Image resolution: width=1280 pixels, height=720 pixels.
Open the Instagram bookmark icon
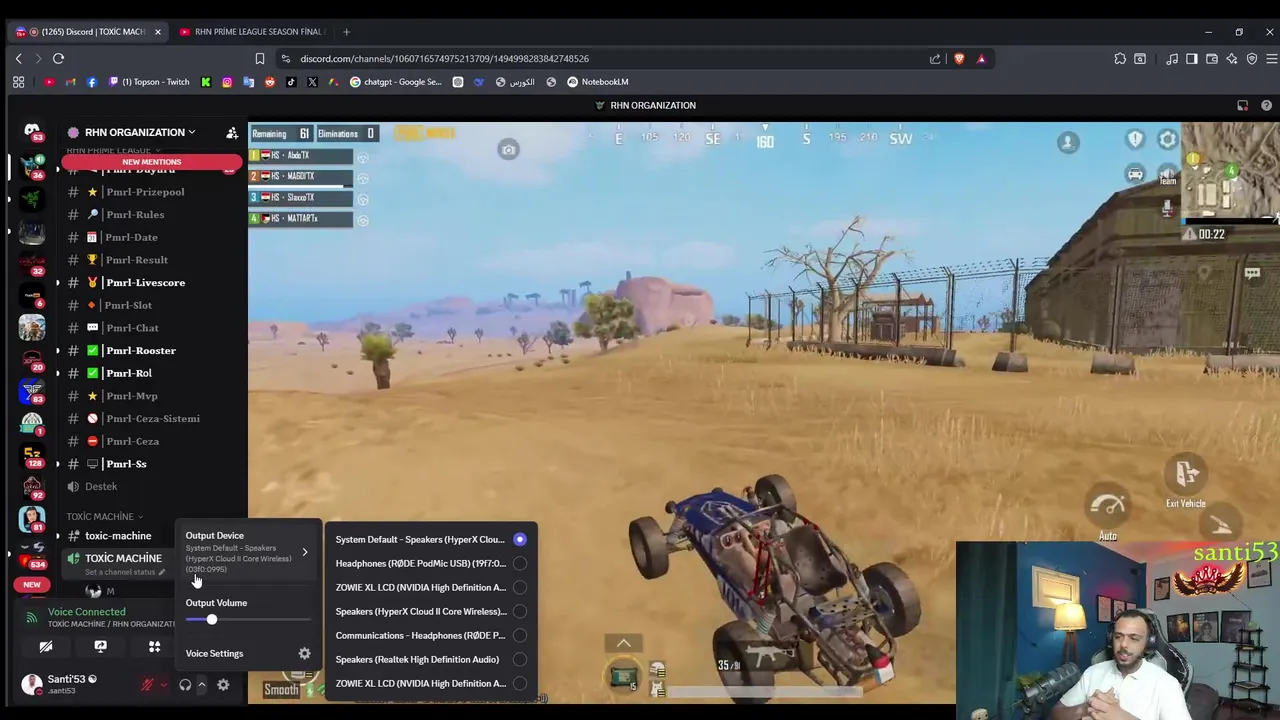click(x=227, y=82)
